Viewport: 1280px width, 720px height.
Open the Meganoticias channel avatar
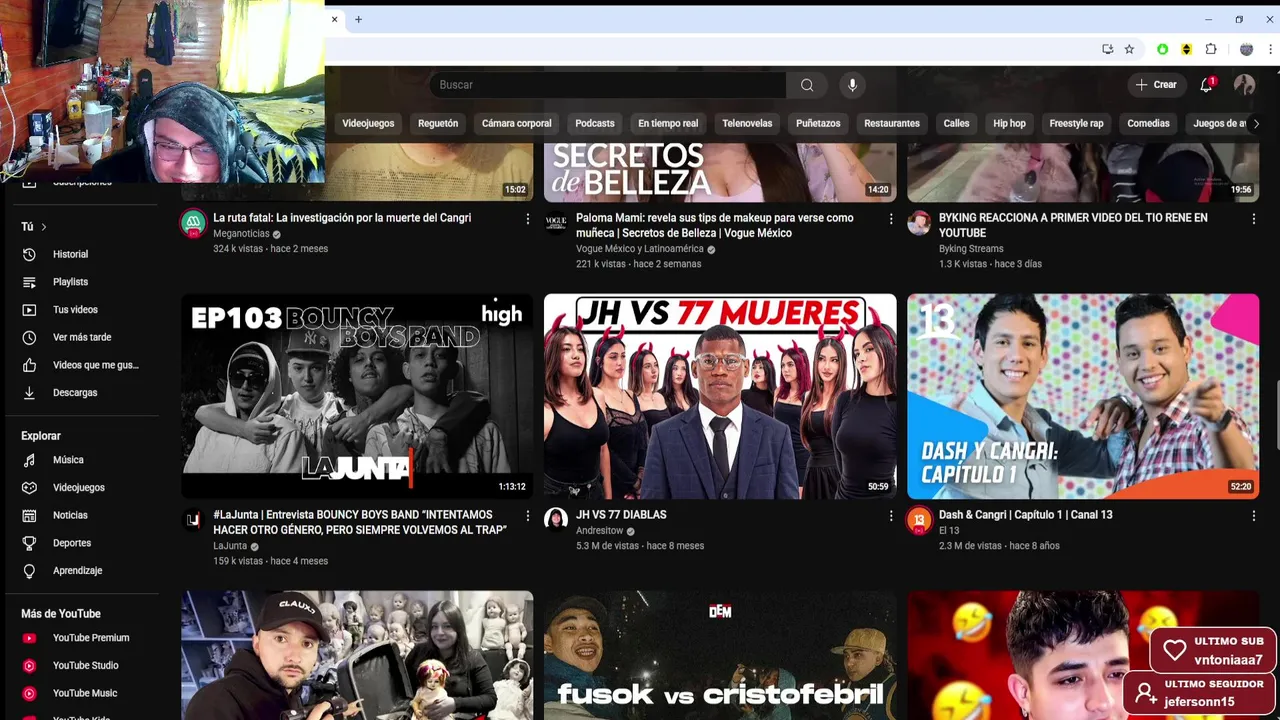(x=193, y=223)
